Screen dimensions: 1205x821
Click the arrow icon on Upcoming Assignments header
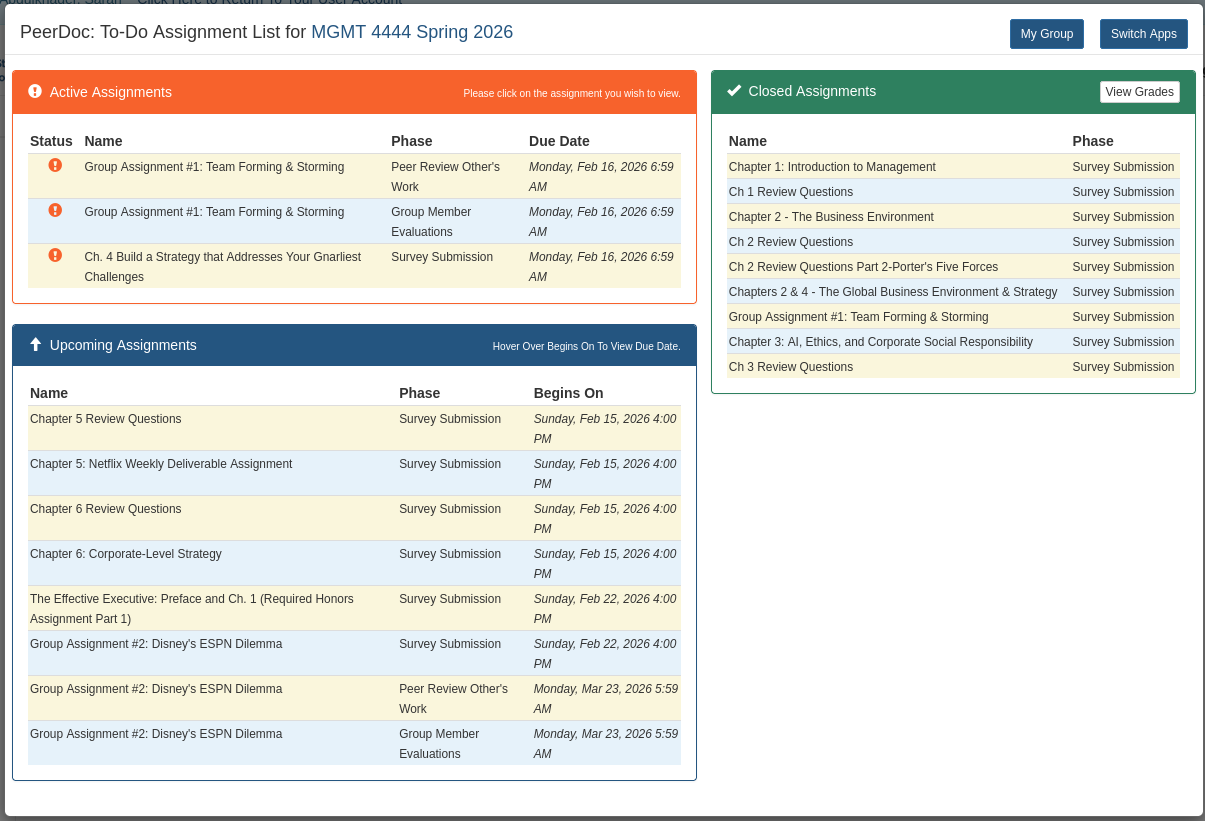click(36, 344)
